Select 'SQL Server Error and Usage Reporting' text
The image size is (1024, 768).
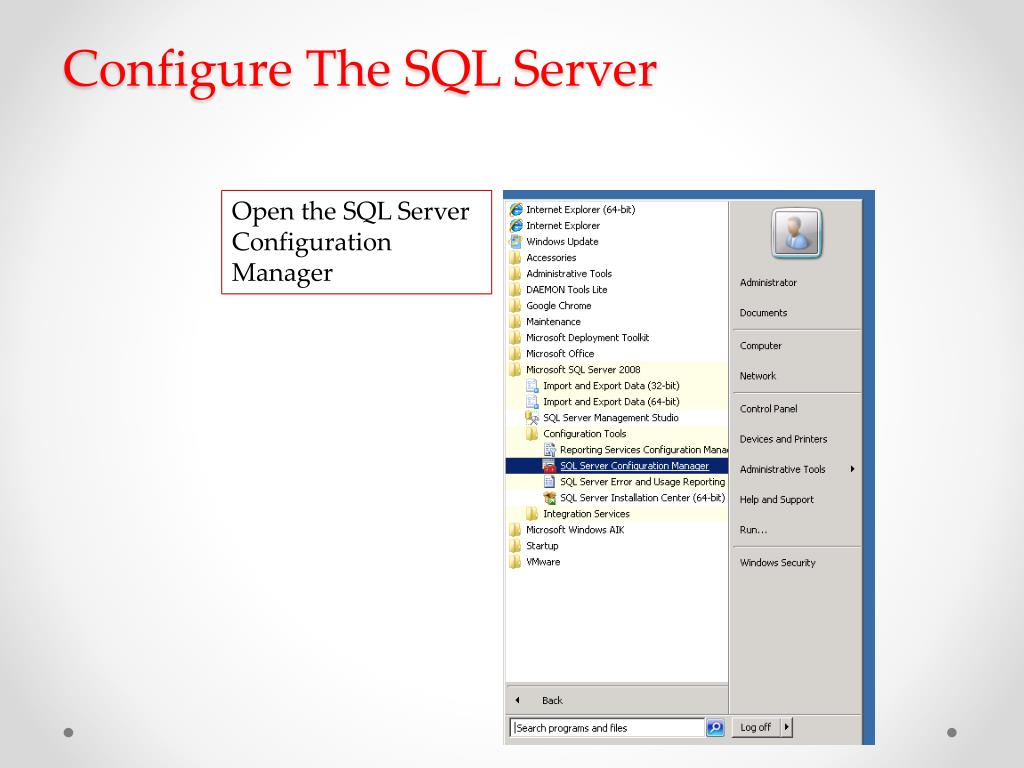[643, 481]
